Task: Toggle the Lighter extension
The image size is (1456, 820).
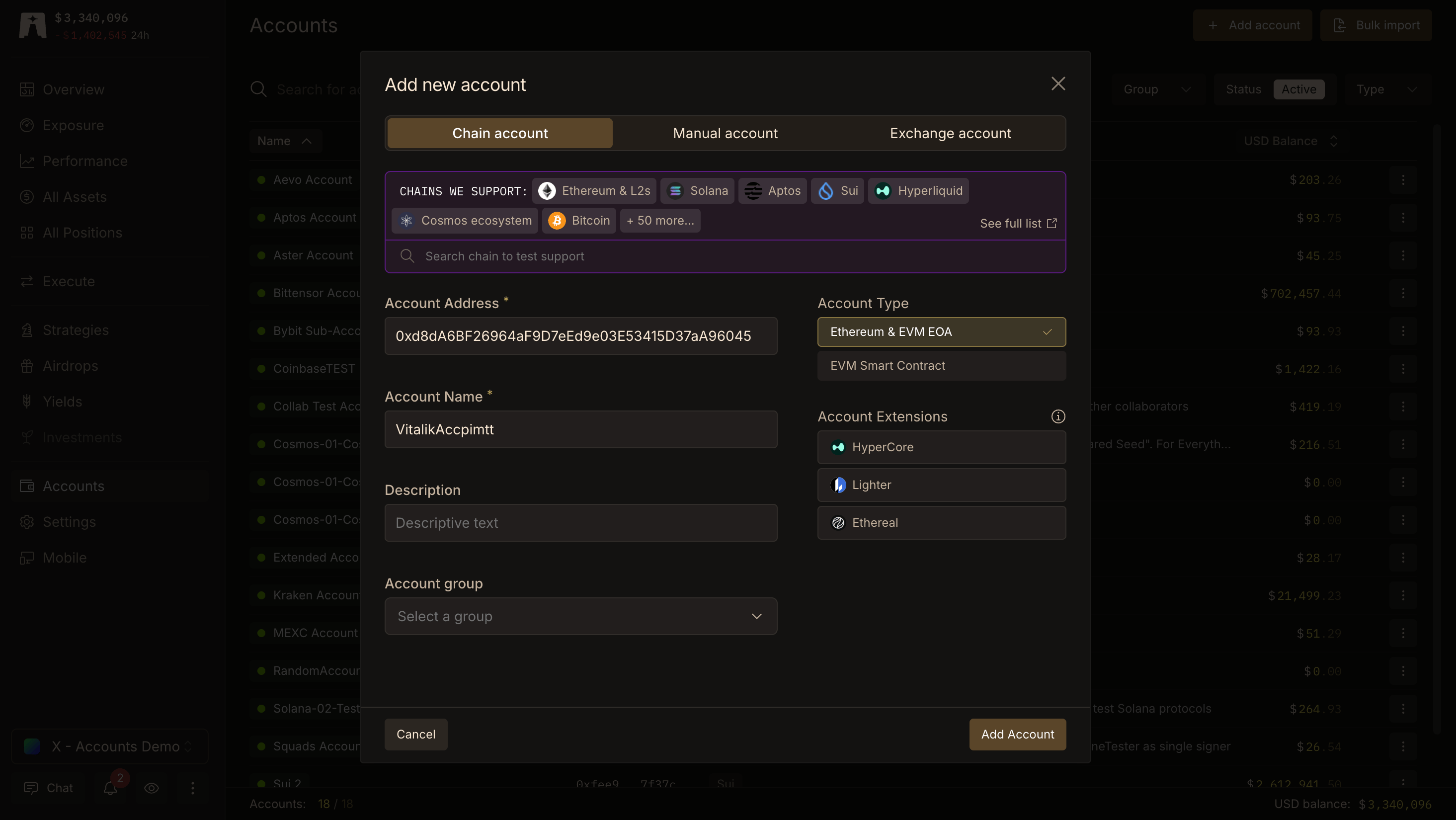Action: [x=941, y=485]
